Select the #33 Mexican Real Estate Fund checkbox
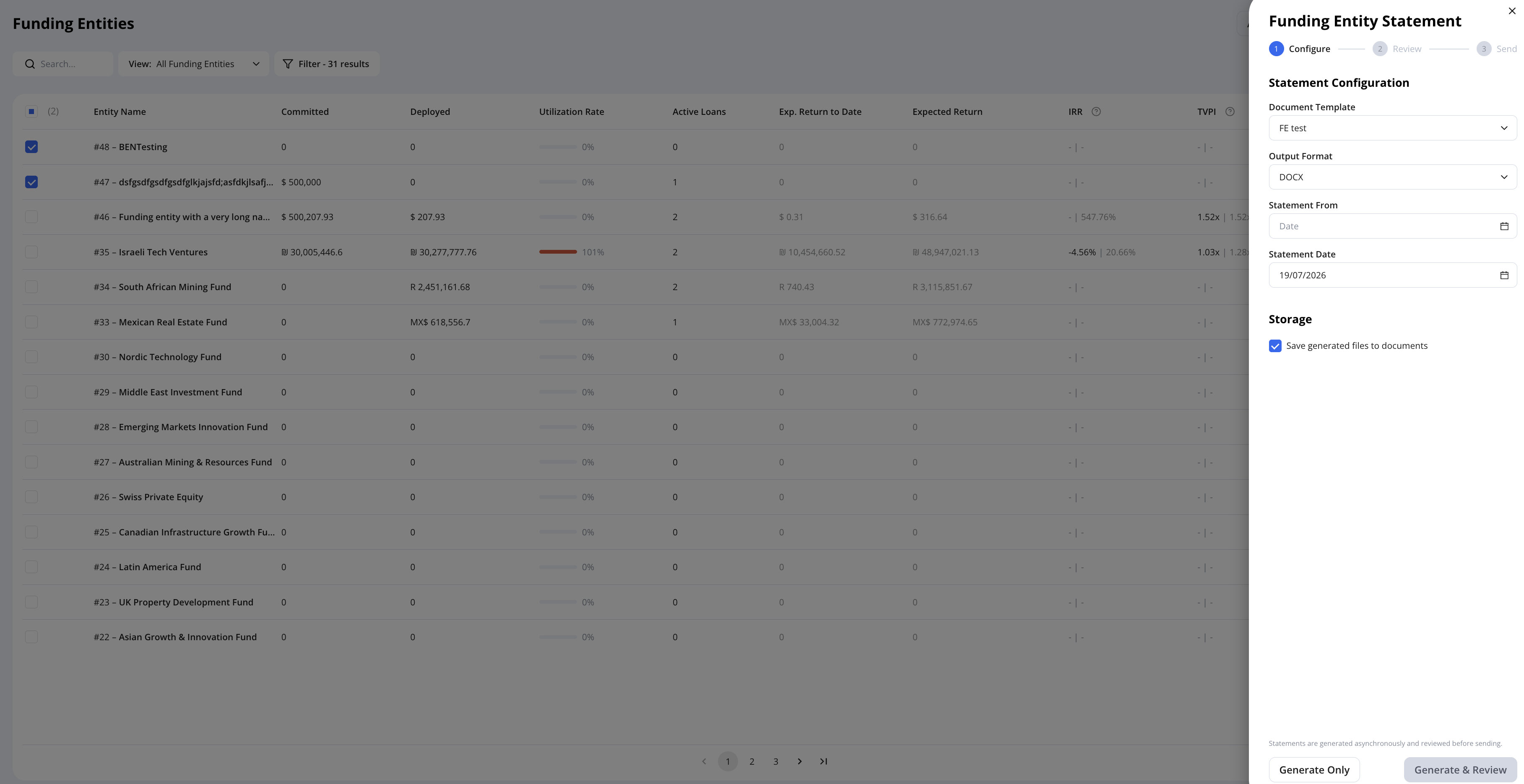Image resolution: width=1524 pixels, height=784 pixels. point(31,322)
